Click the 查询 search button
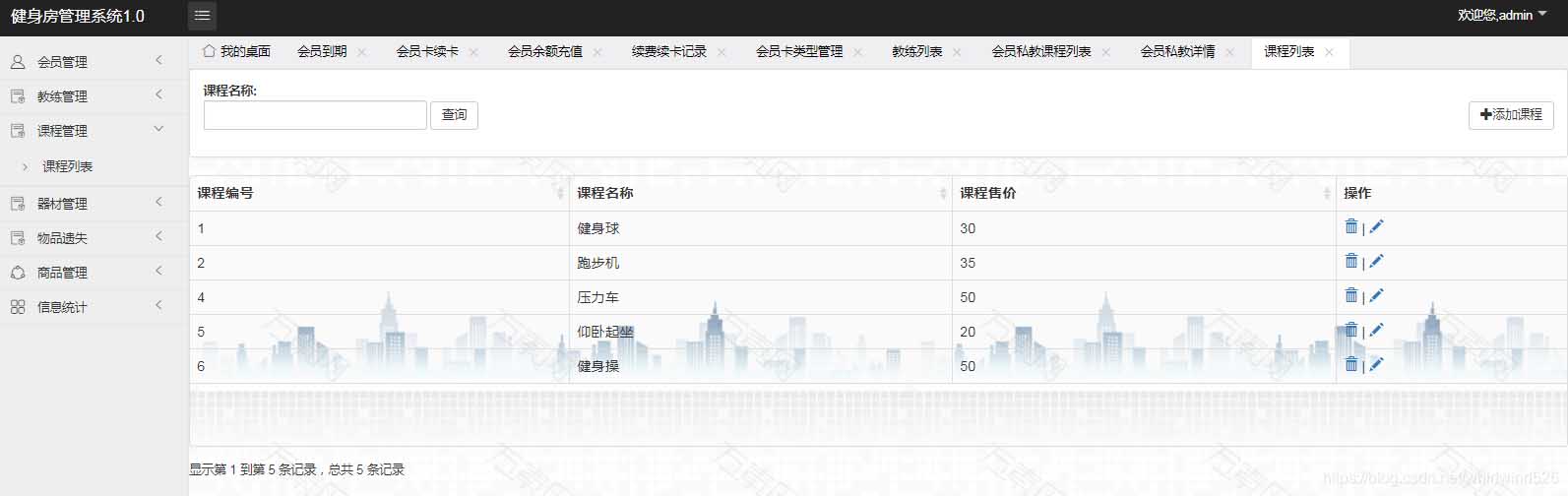The image size is (1568, 496). click(454, 115)
